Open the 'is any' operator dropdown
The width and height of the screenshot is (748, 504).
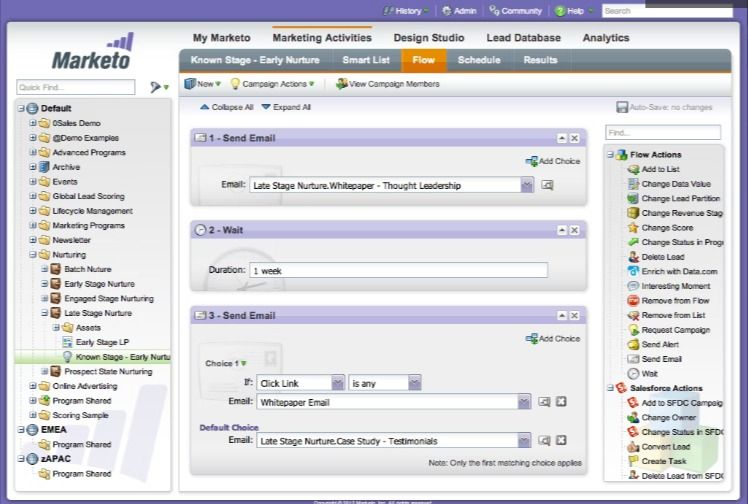click(415, 383)
